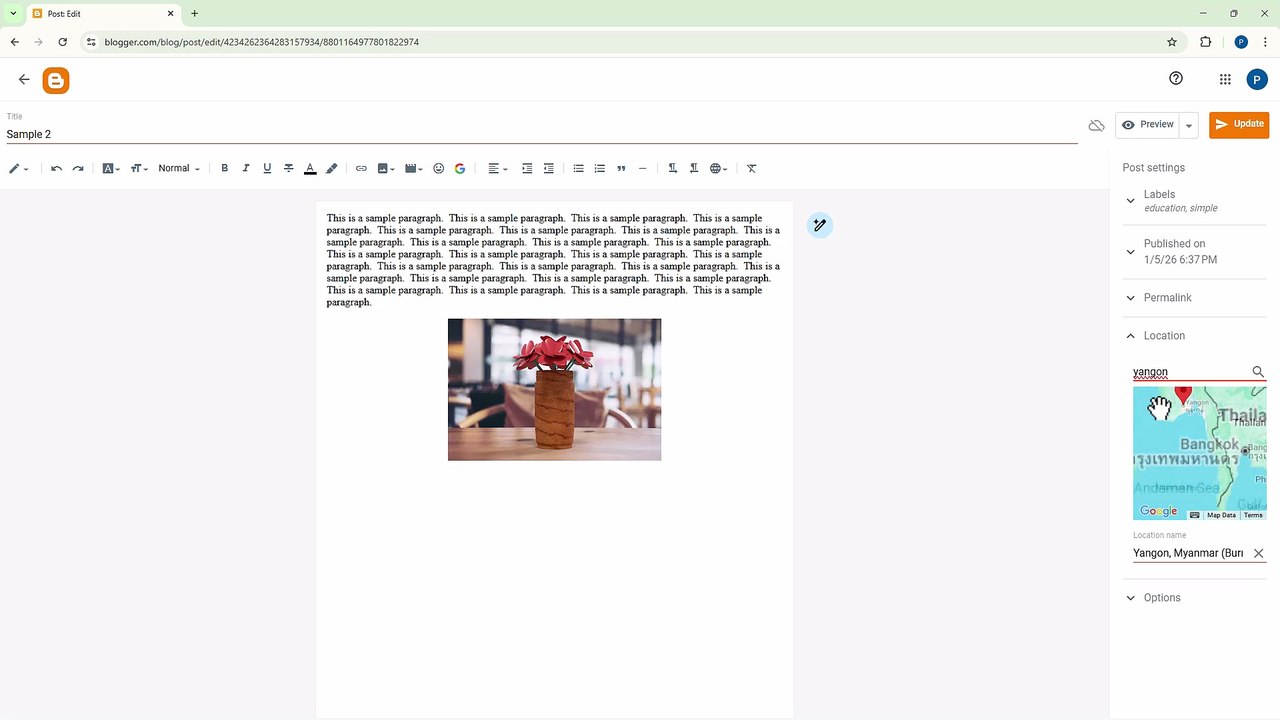The width and height of the screenshot is (1280, 720).
Task: Open the map keyboard shortcuts icon
Action: click(x=1194, y=515)
